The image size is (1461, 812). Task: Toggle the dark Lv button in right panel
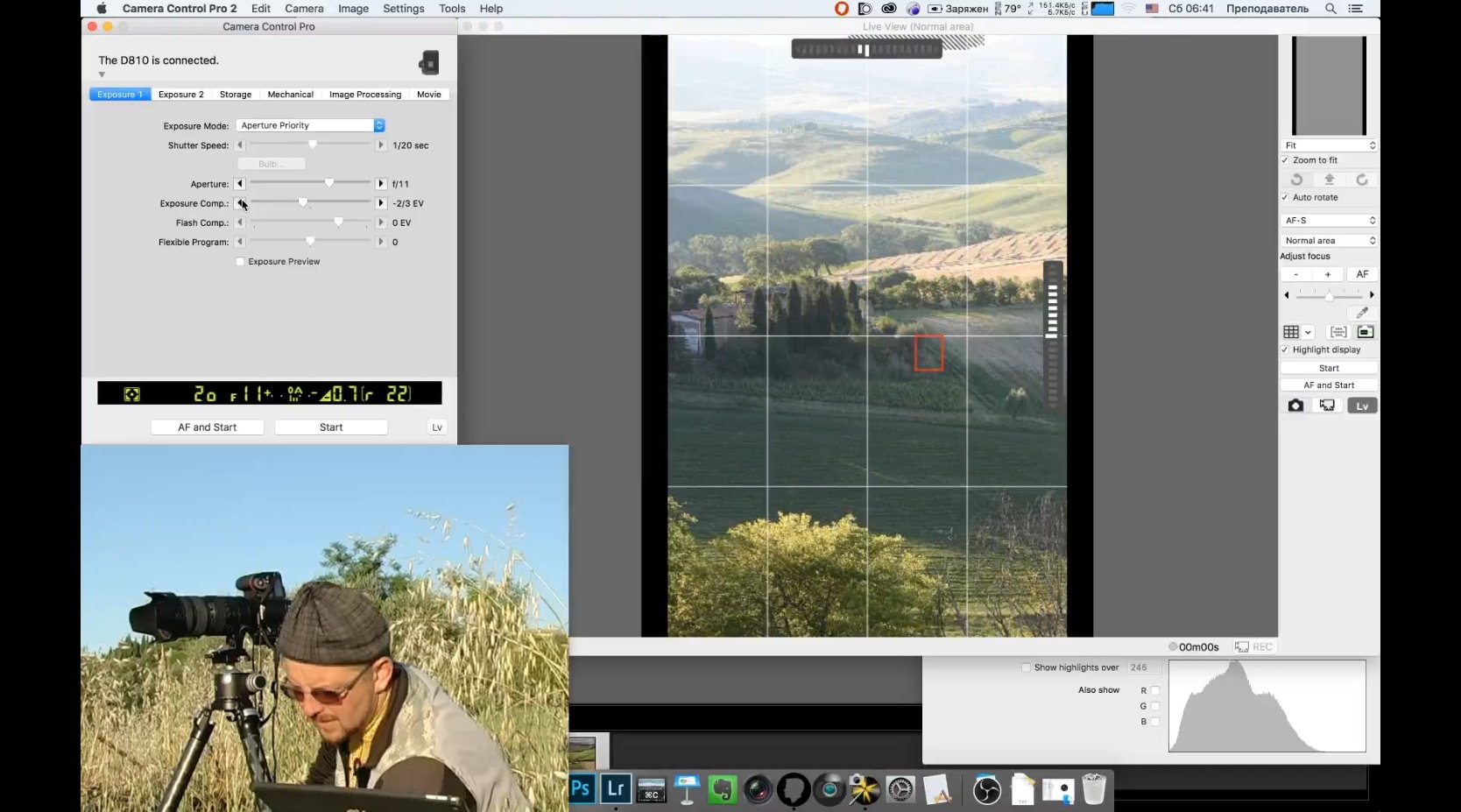click(x=1362, y=406)
